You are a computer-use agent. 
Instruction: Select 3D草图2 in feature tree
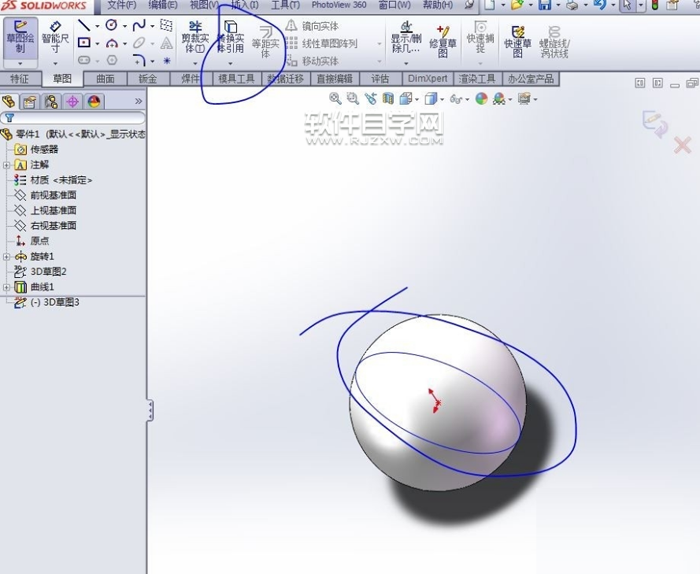(x=48, y=271)
